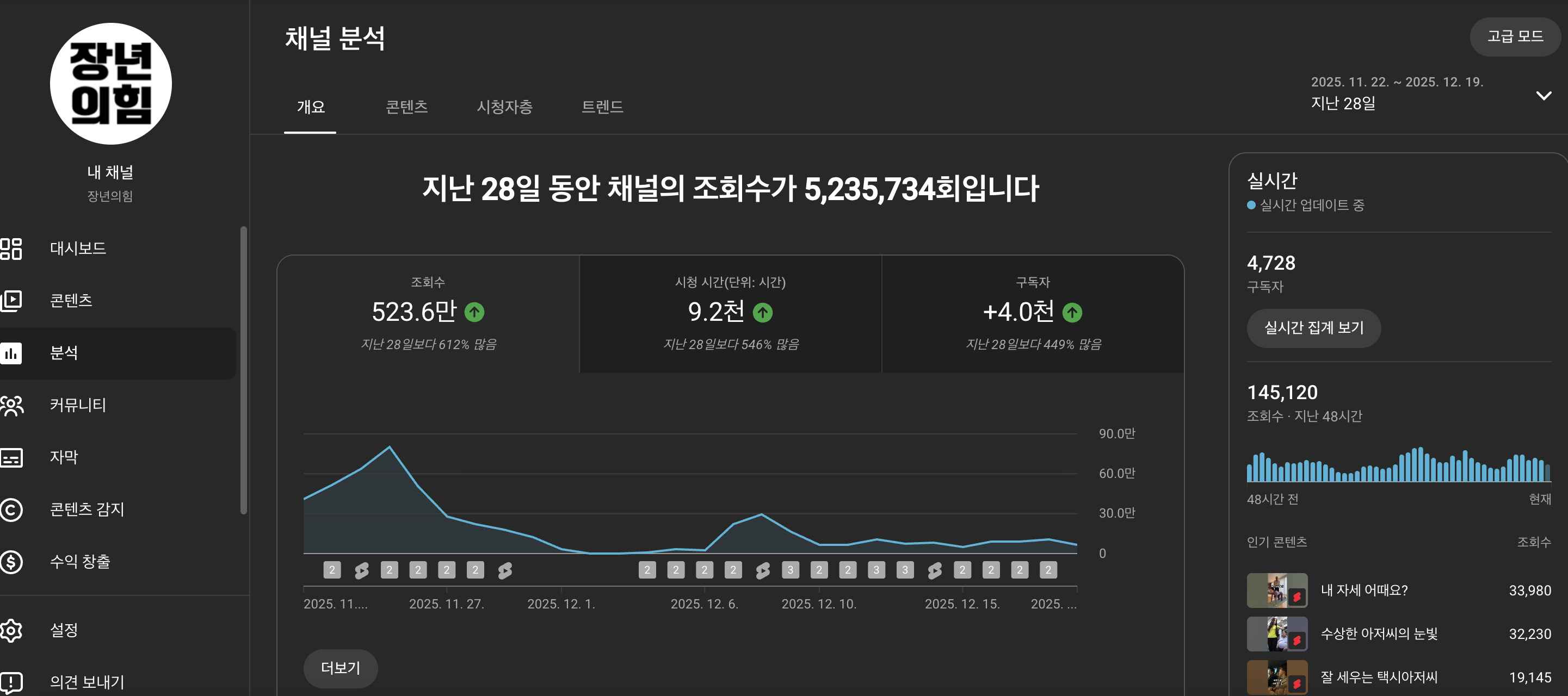Select the 구독자 metric card
This screenshot has width=1568, height=696.
tap(1032, 314)
